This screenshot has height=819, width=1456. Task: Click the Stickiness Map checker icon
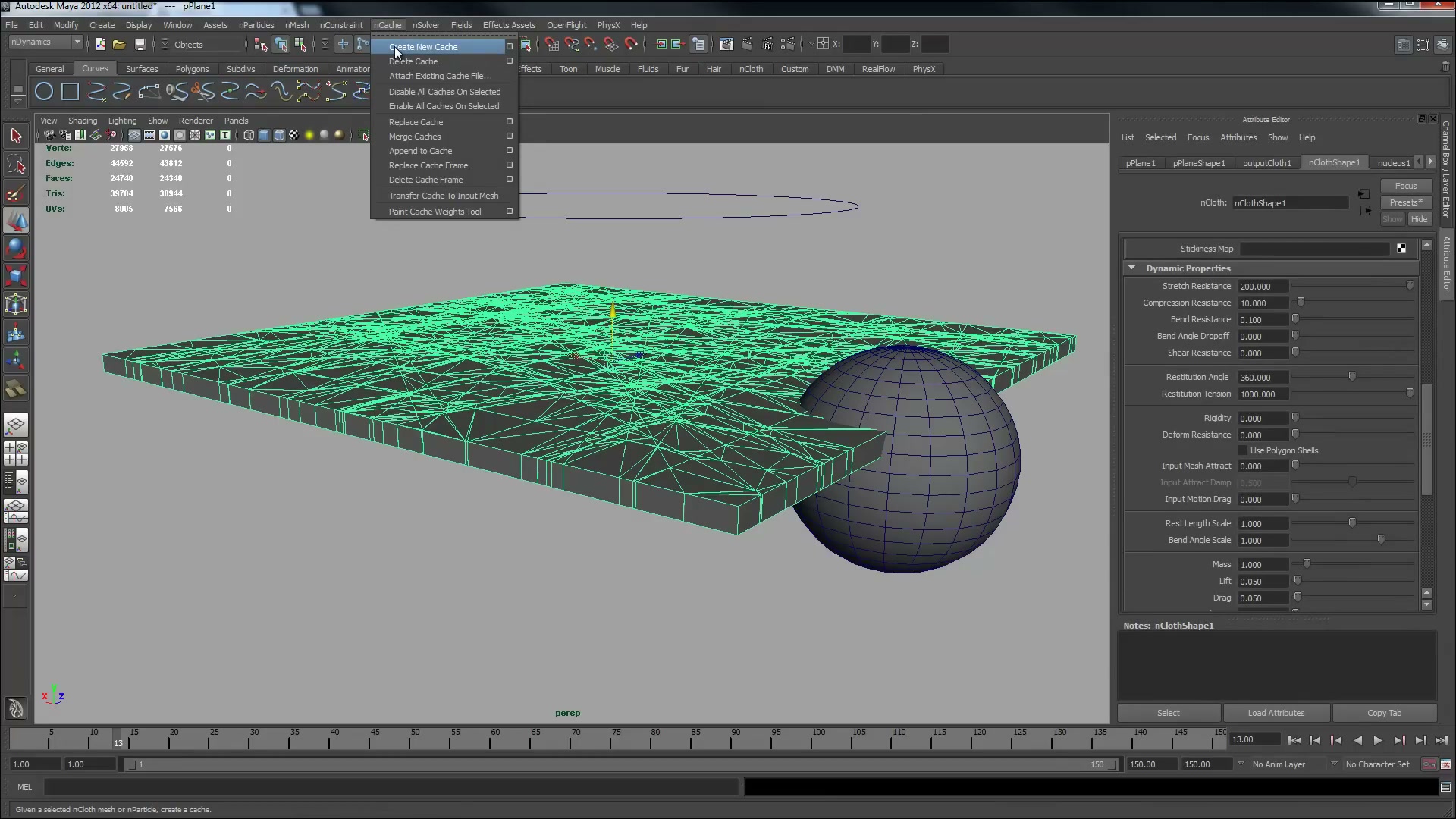pyautogui.click(x=1401, y=249)
